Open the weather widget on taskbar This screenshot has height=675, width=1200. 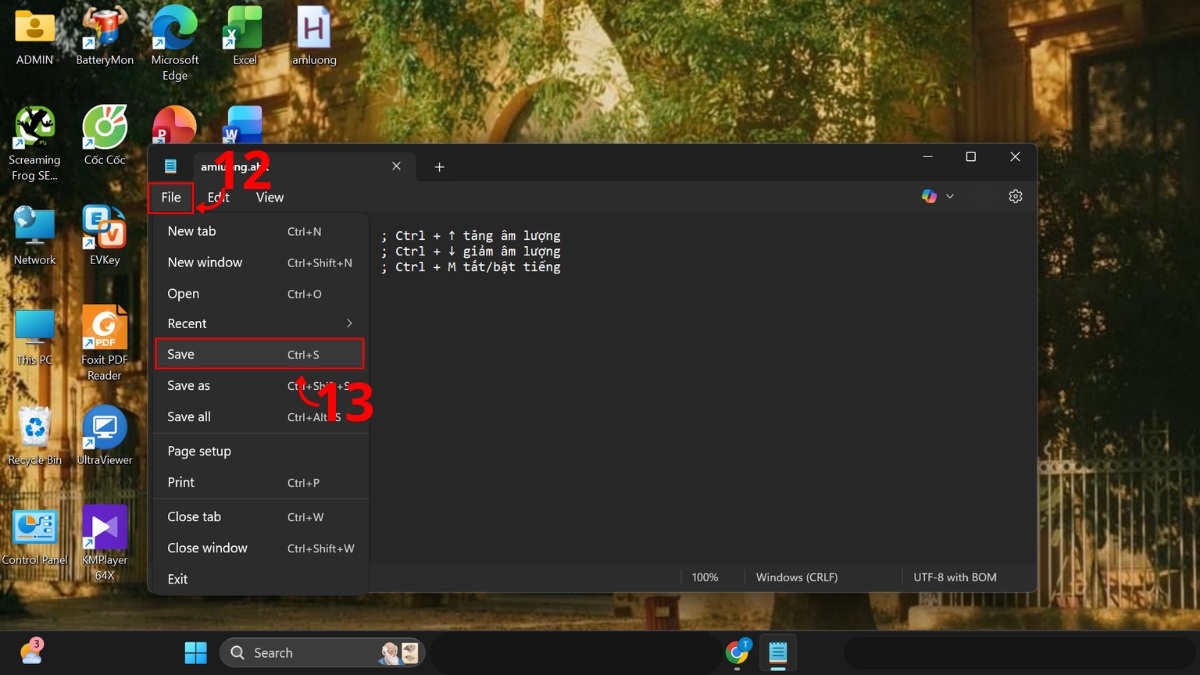(x=31, y=652)
